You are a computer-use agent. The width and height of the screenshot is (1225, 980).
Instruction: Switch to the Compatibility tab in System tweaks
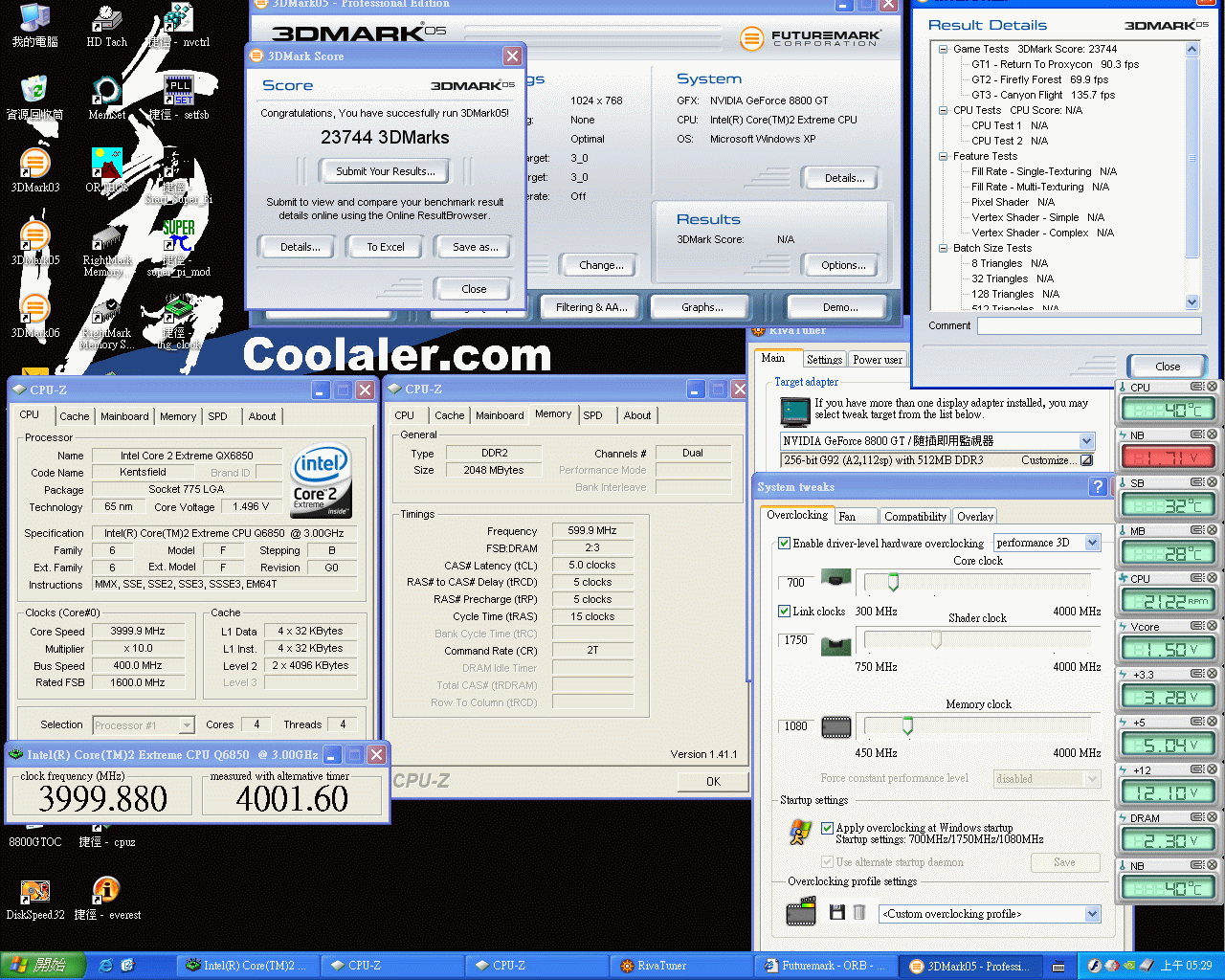point(915,517)
